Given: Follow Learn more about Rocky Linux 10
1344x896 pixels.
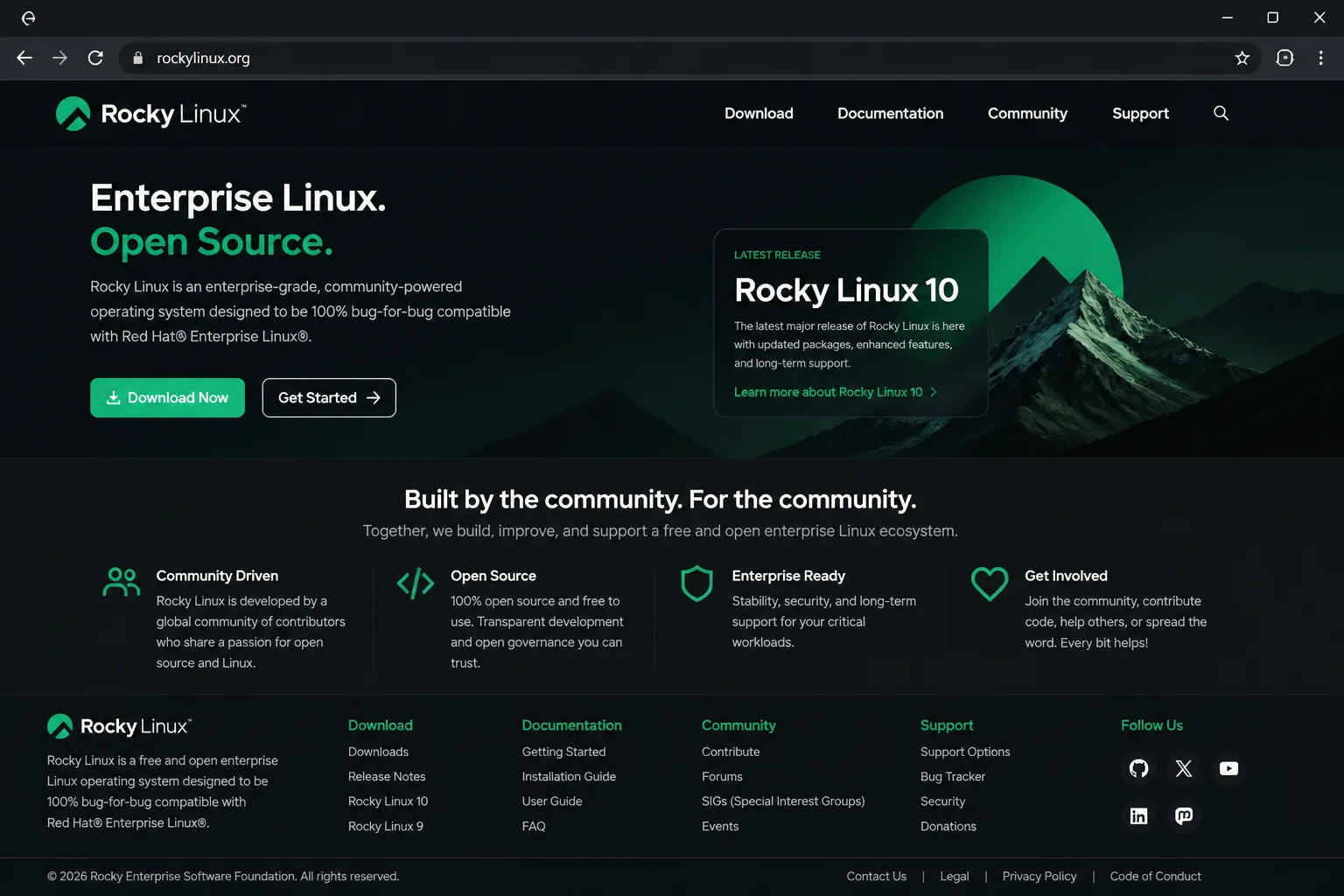Looking at the screenshot, I should (x=836, y=392).
